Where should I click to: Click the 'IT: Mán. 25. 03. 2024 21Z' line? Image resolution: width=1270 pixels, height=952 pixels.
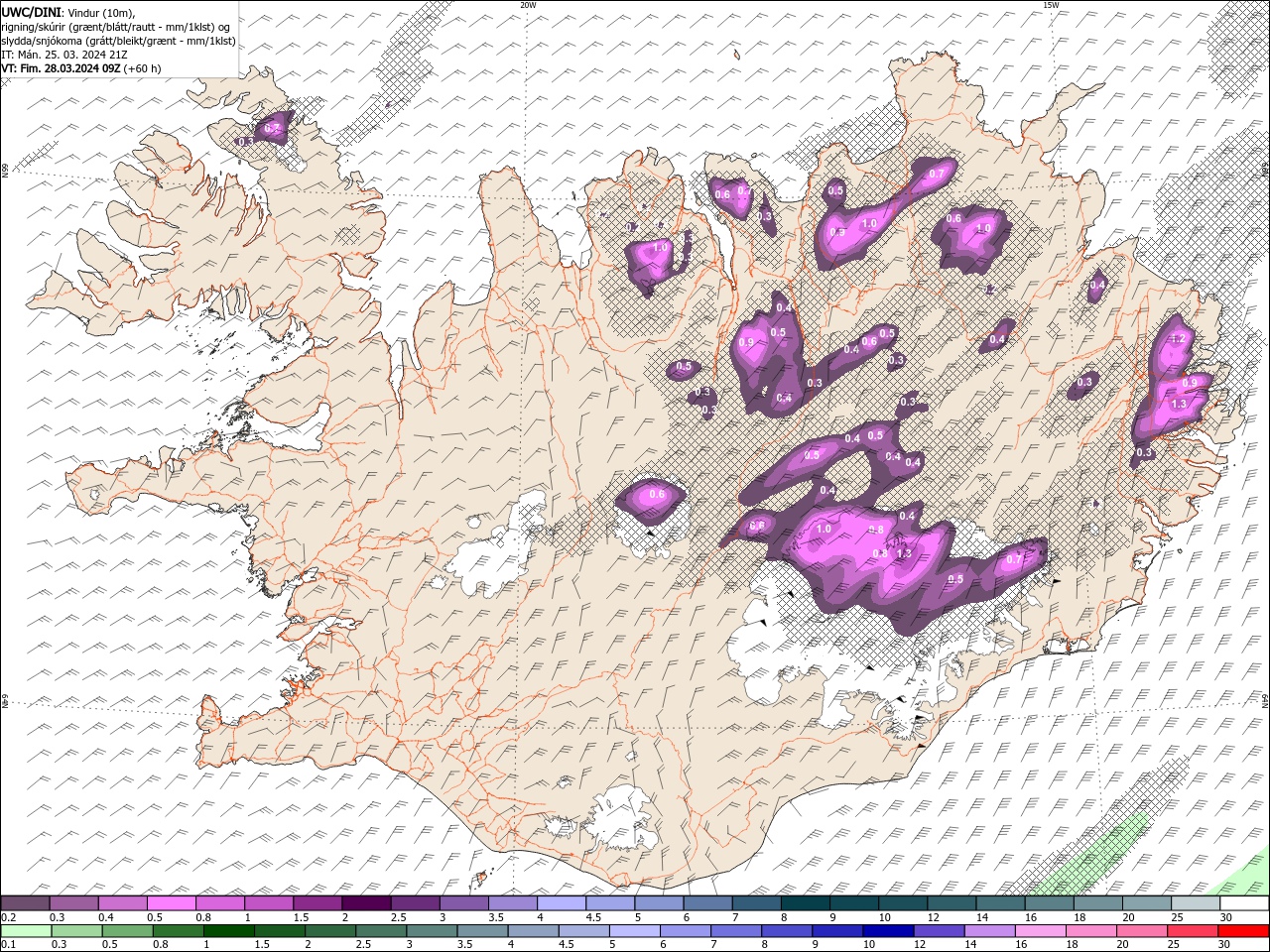coord(64,55)
